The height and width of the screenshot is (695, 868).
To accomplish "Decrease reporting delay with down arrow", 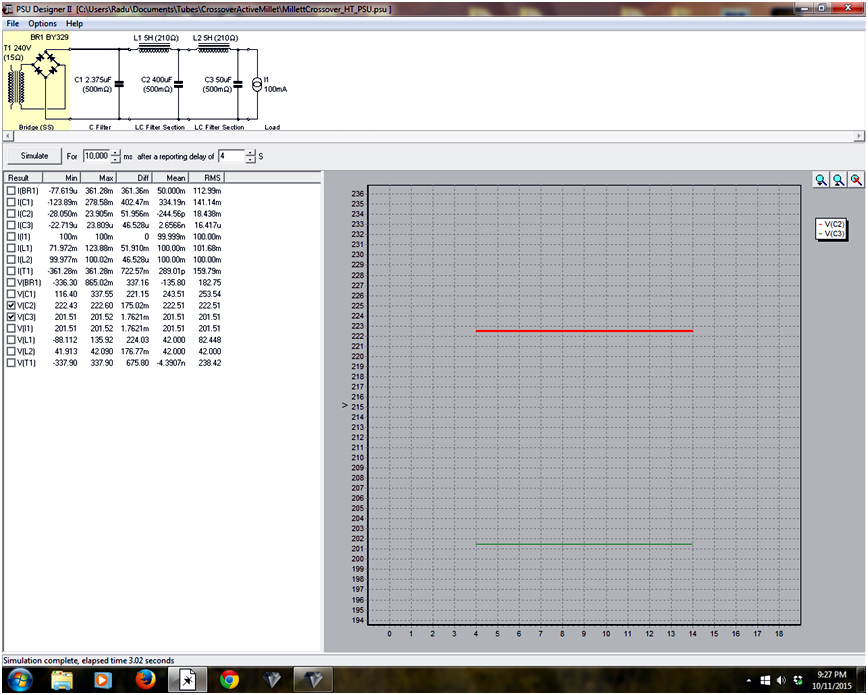I will pos(250,160).
